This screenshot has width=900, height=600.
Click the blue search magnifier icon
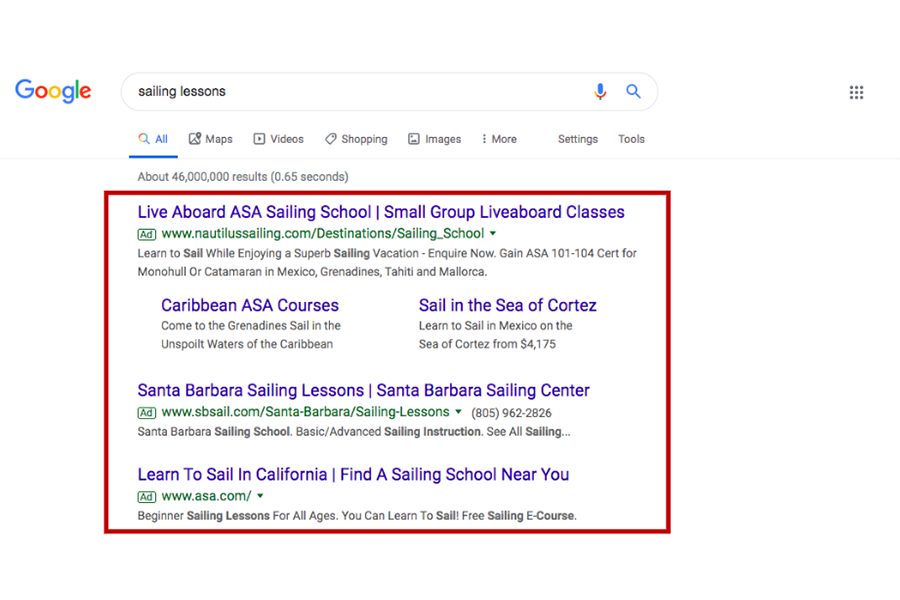pos(633,91)
